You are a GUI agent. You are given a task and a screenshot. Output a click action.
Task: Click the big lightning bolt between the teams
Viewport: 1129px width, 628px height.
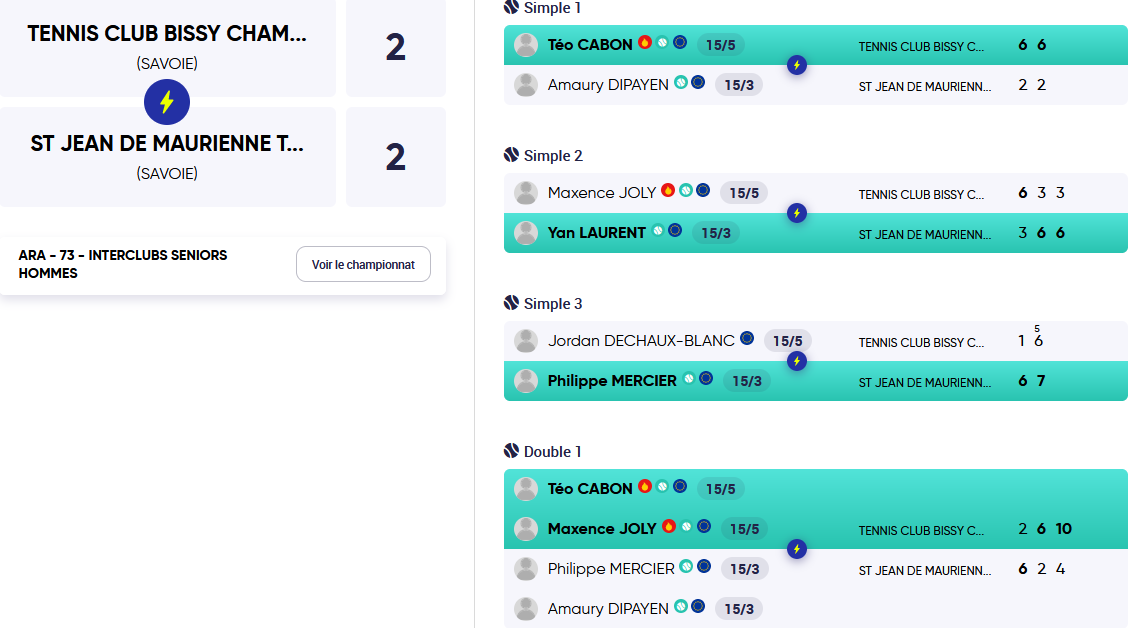pyautogui.click(x=167, y=102)
